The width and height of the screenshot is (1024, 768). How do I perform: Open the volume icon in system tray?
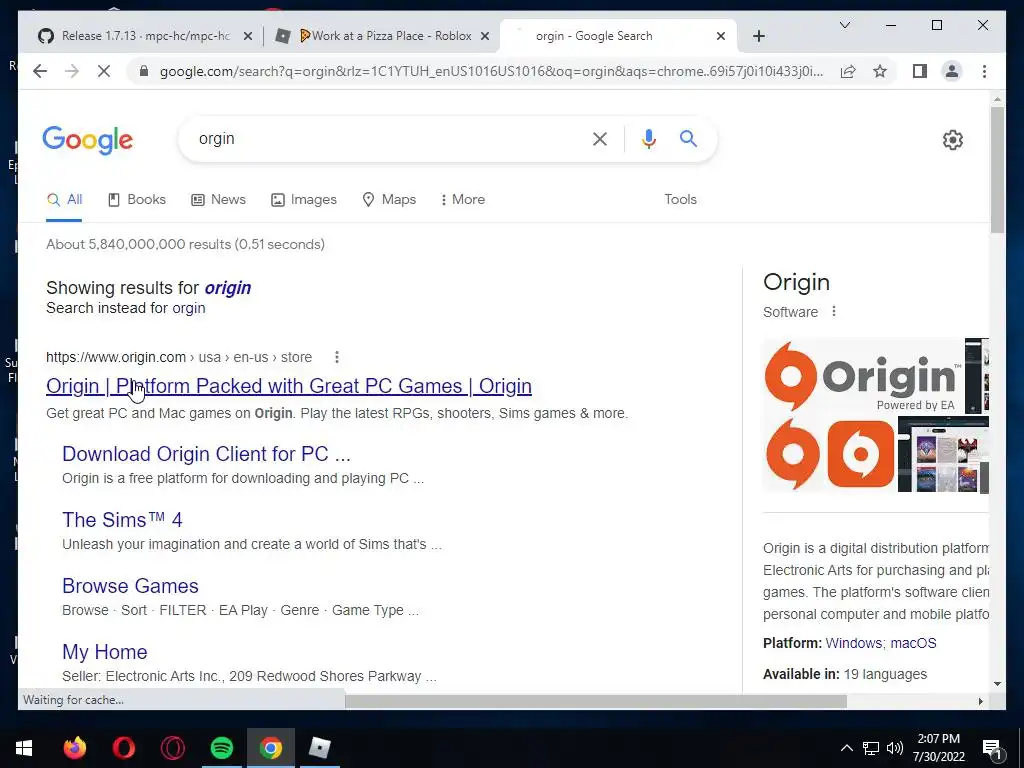(895, 748)
